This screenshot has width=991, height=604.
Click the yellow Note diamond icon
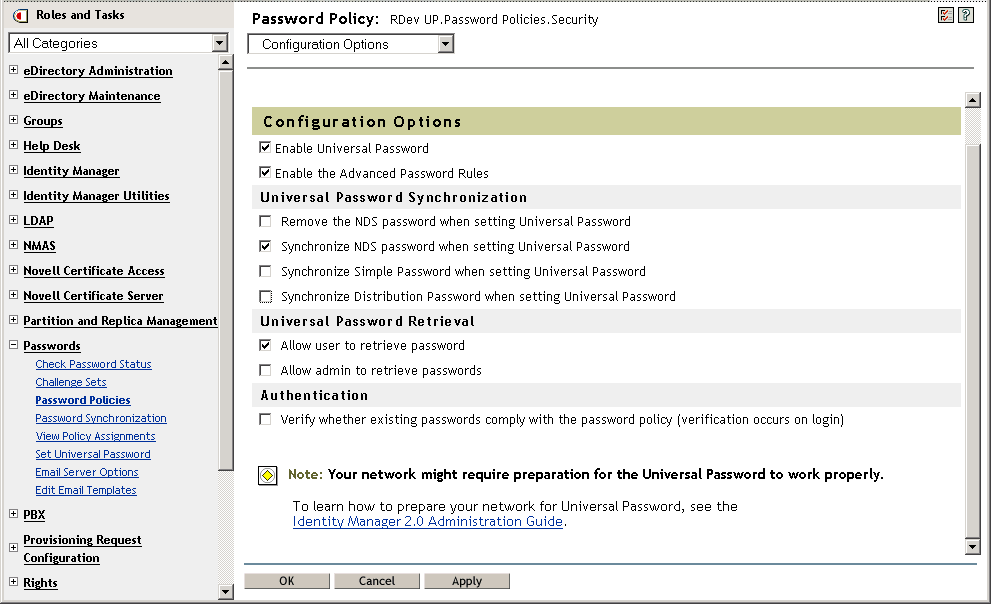[266, 475]
